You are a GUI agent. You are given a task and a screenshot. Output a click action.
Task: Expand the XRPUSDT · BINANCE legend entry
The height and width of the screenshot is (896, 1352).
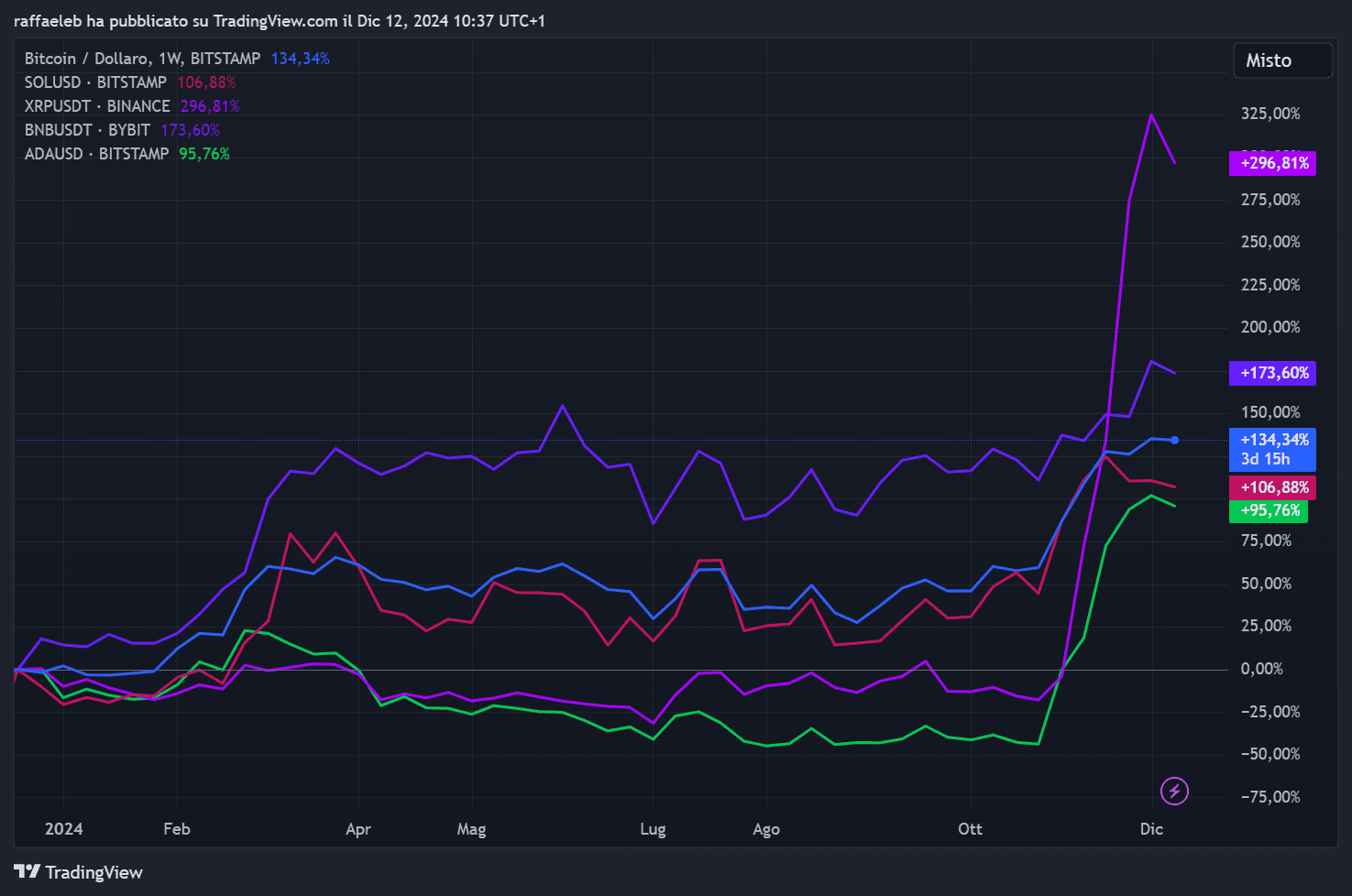point(96,105)
